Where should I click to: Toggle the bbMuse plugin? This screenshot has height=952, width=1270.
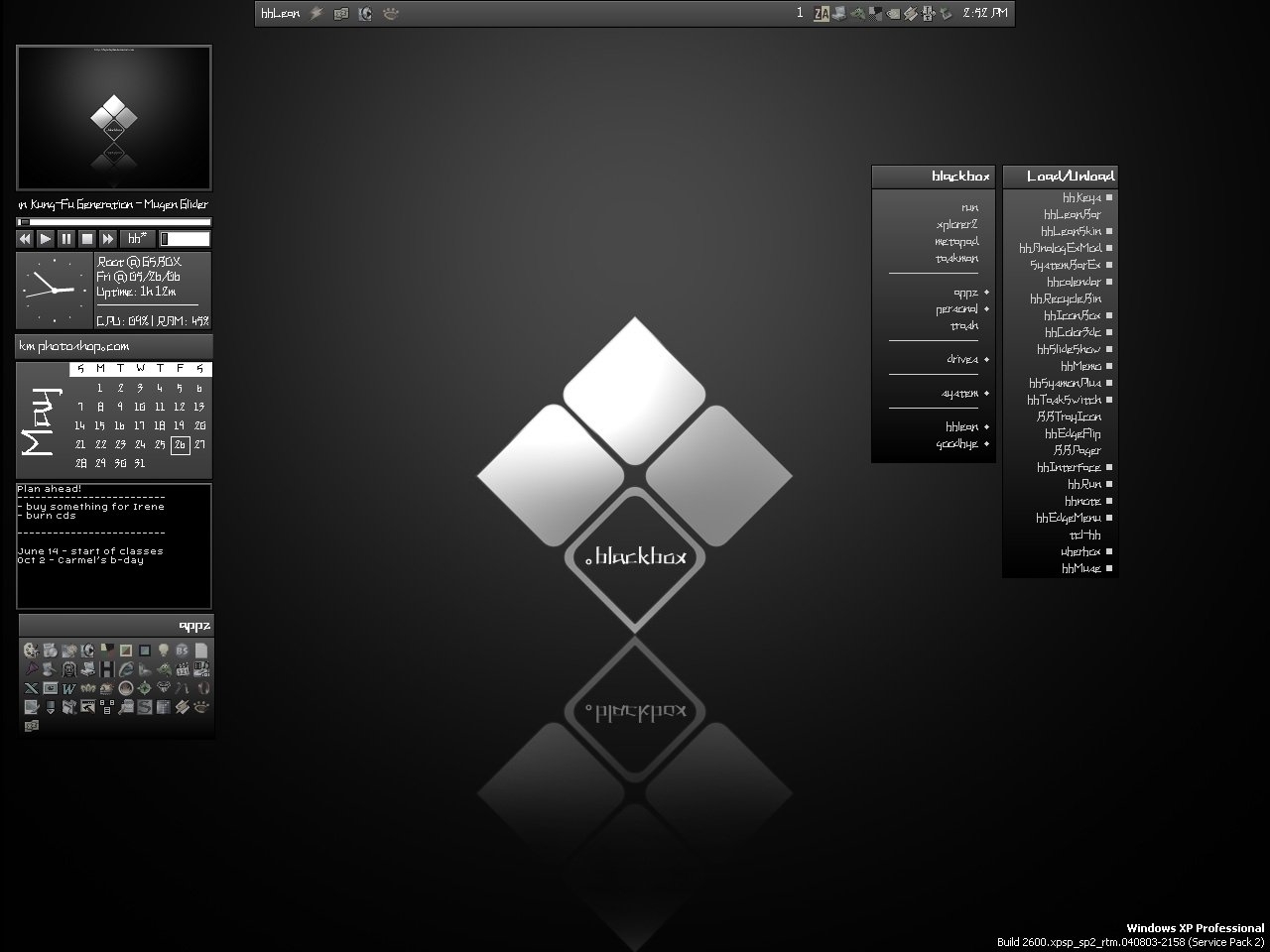pos(1061,568)
